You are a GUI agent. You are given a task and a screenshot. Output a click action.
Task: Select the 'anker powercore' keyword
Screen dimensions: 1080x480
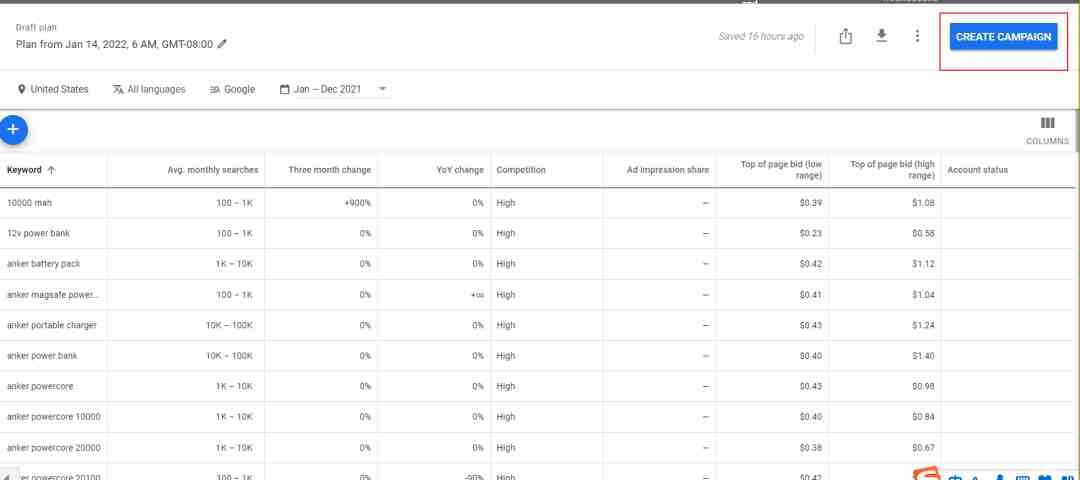tap(40, 386)
